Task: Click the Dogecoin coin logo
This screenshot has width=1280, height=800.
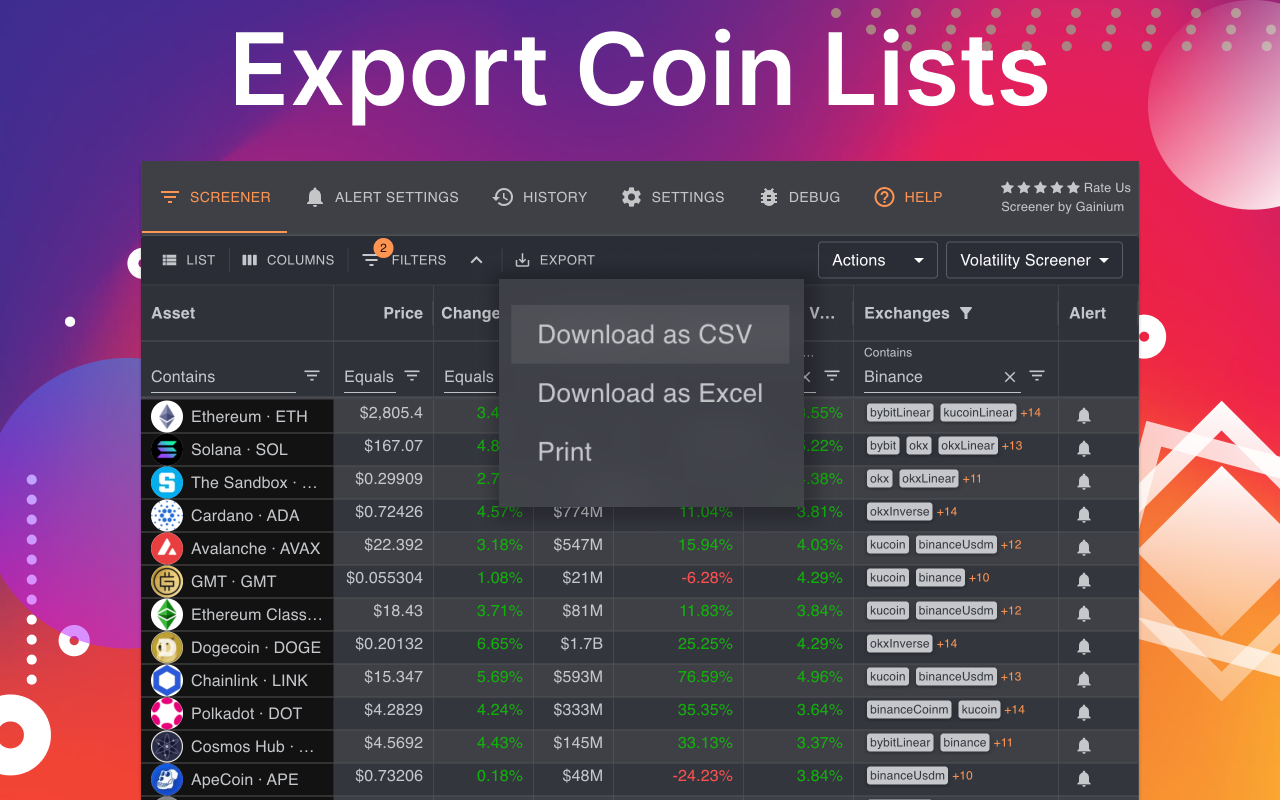Action: click(x=167, y=647)
